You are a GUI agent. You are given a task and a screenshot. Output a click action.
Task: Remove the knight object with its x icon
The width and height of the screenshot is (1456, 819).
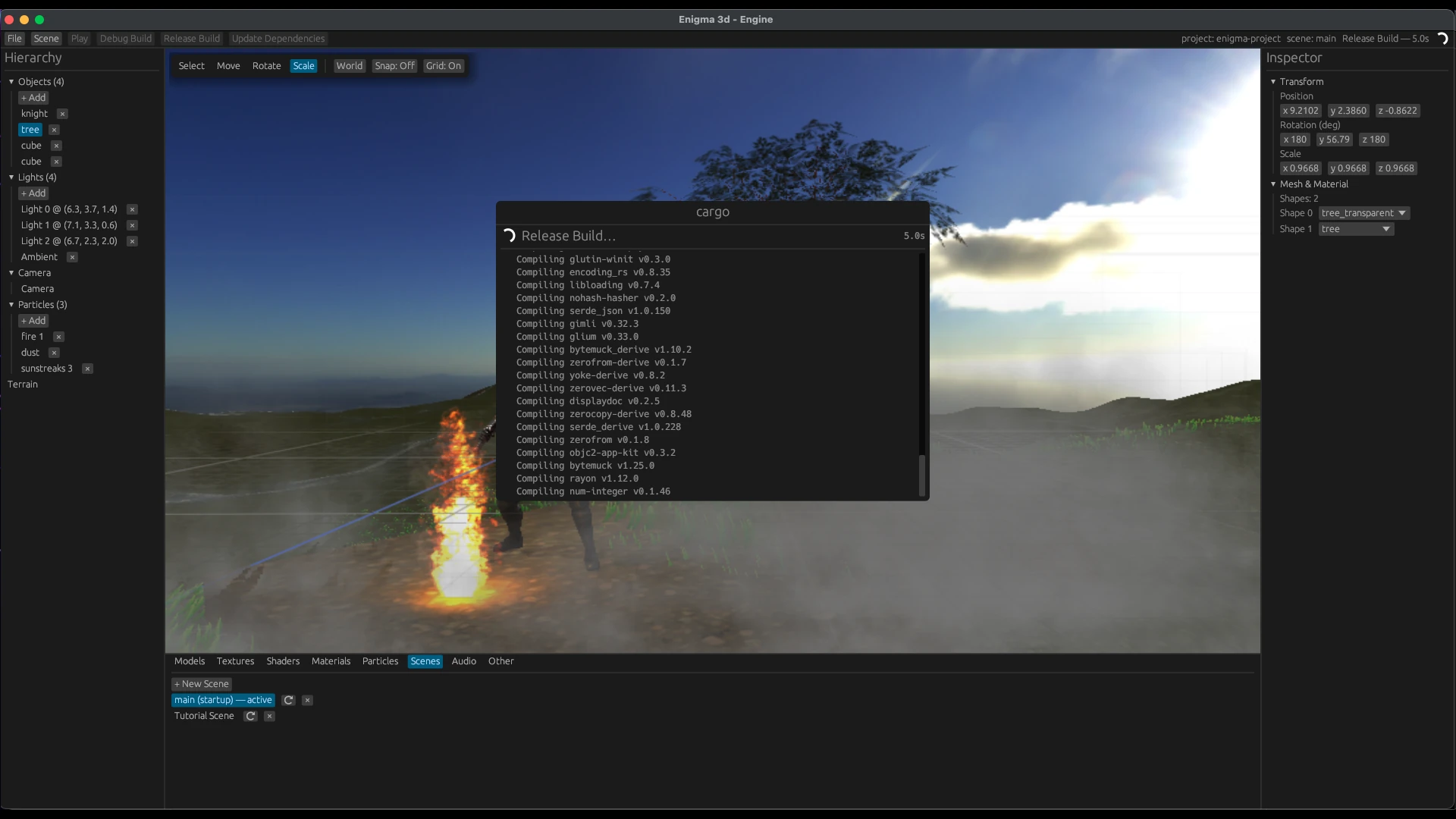click(62, 114)
